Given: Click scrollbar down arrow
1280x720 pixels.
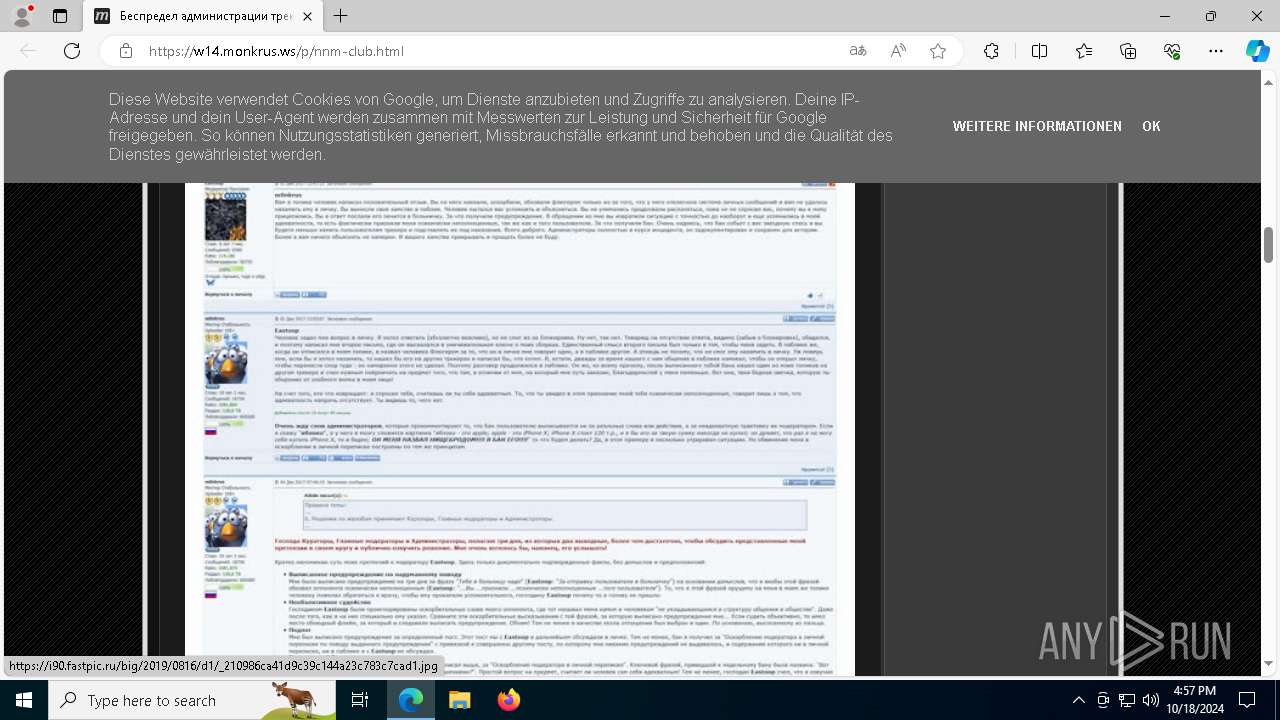Looking at the screenshot, I should pos(1269,663).
